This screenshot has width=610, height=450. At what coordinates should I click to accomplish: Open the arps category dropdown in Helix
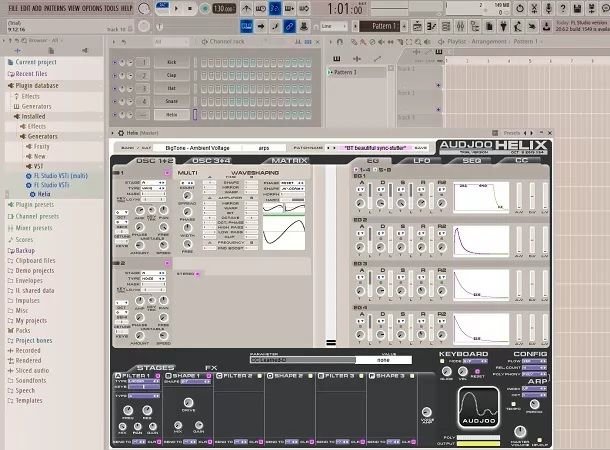264,148
